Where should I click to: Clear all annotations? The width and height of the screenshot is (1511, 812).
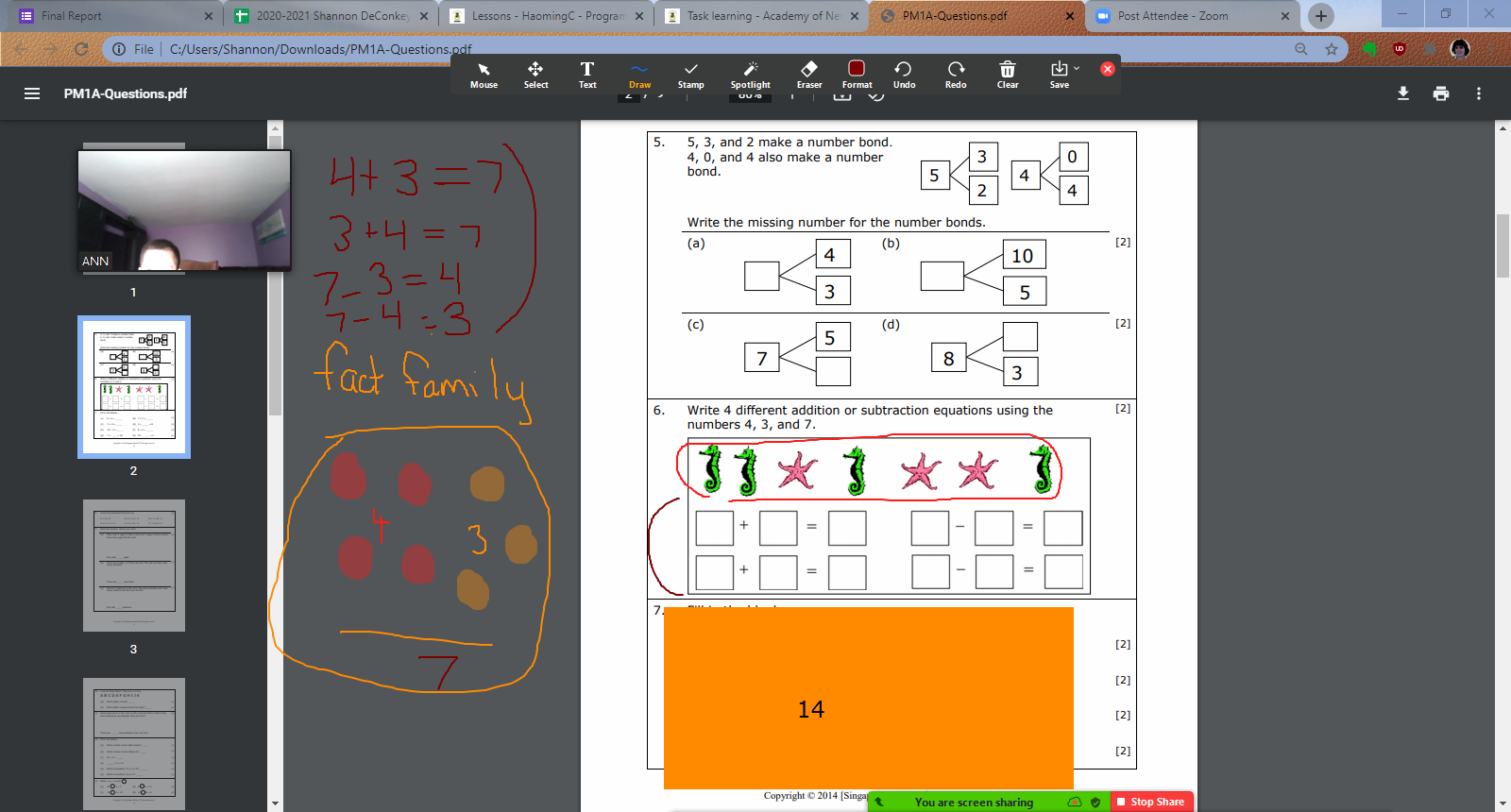[1008, 75]
